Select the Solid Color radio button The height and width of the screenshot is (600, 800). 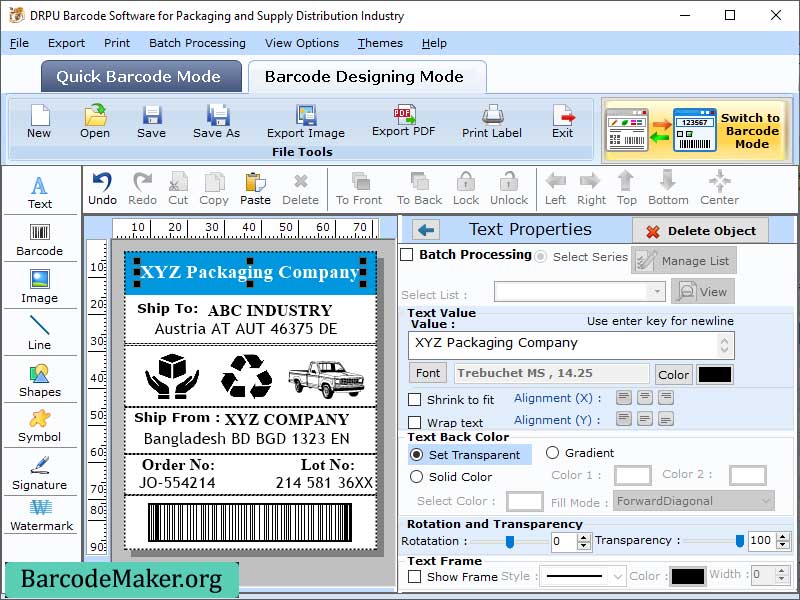419,477
